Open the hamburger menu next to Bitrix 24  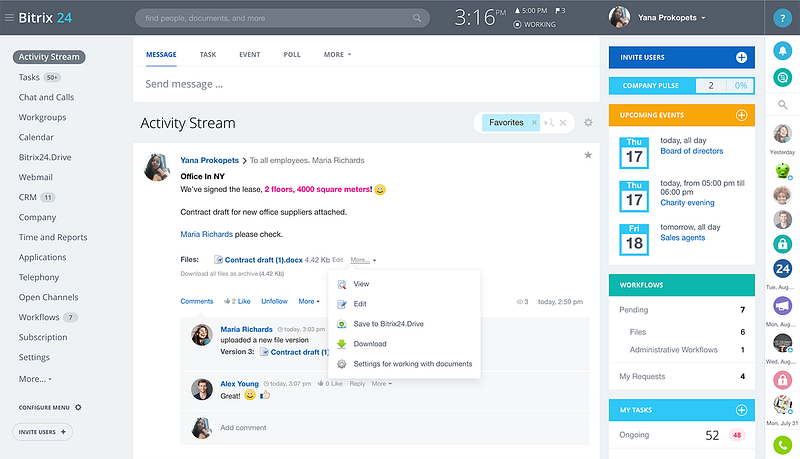coord(9,18)
